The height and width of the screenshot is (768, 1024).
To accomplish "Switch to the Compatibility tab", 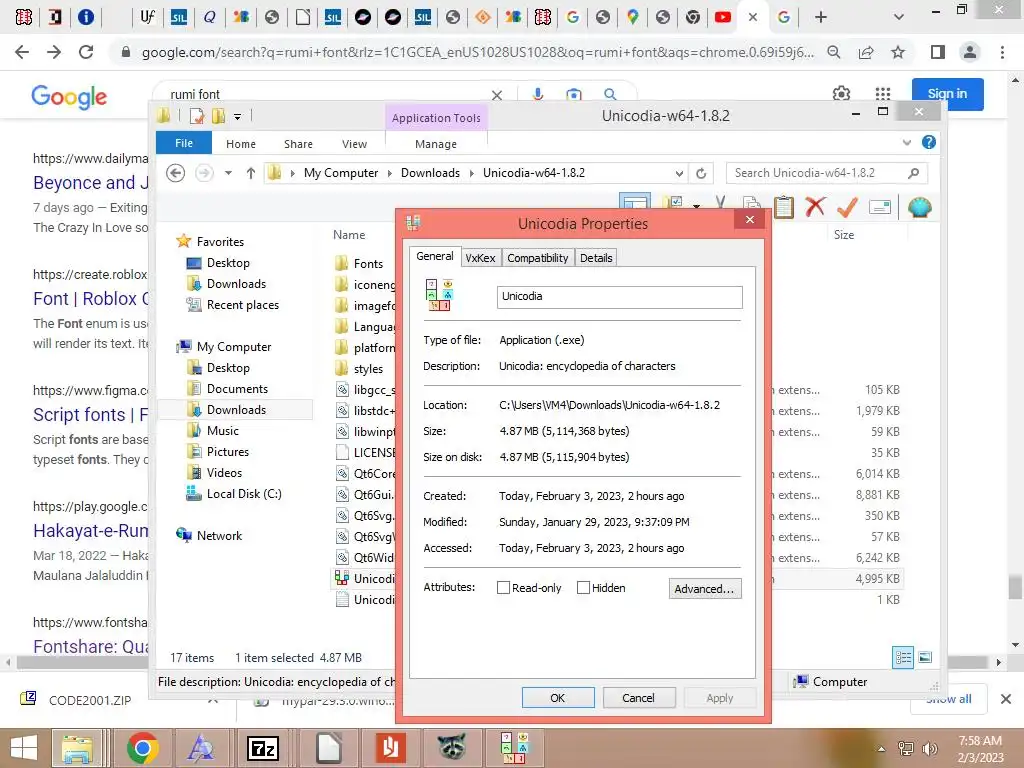I will point(537,258).
